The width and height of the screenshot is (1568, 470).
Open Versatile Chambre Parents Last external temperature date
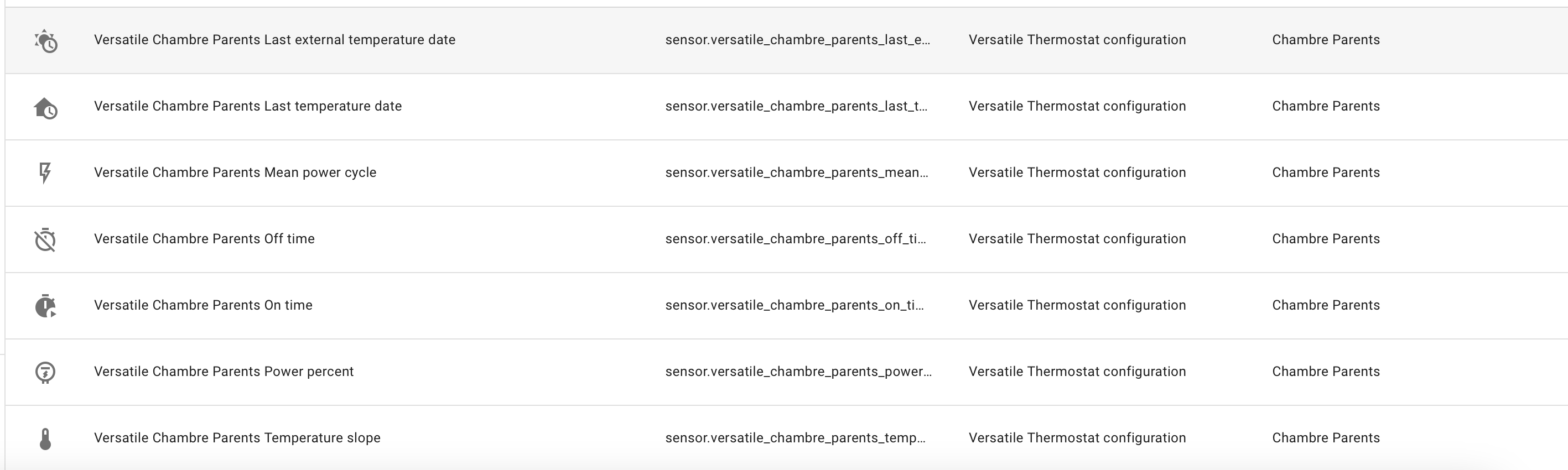(274, 39)
